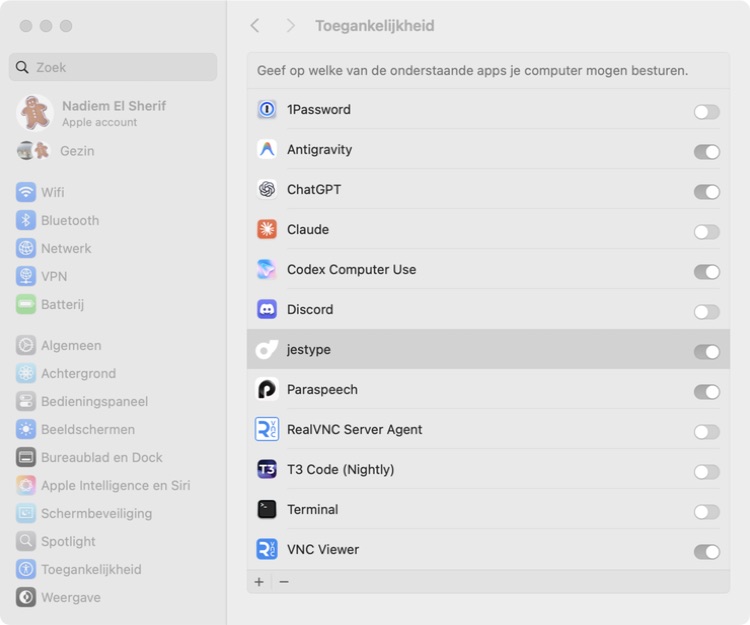Open Spotlight via magnifier icon
The image size is (750, 625).
(x=26, y=541)
